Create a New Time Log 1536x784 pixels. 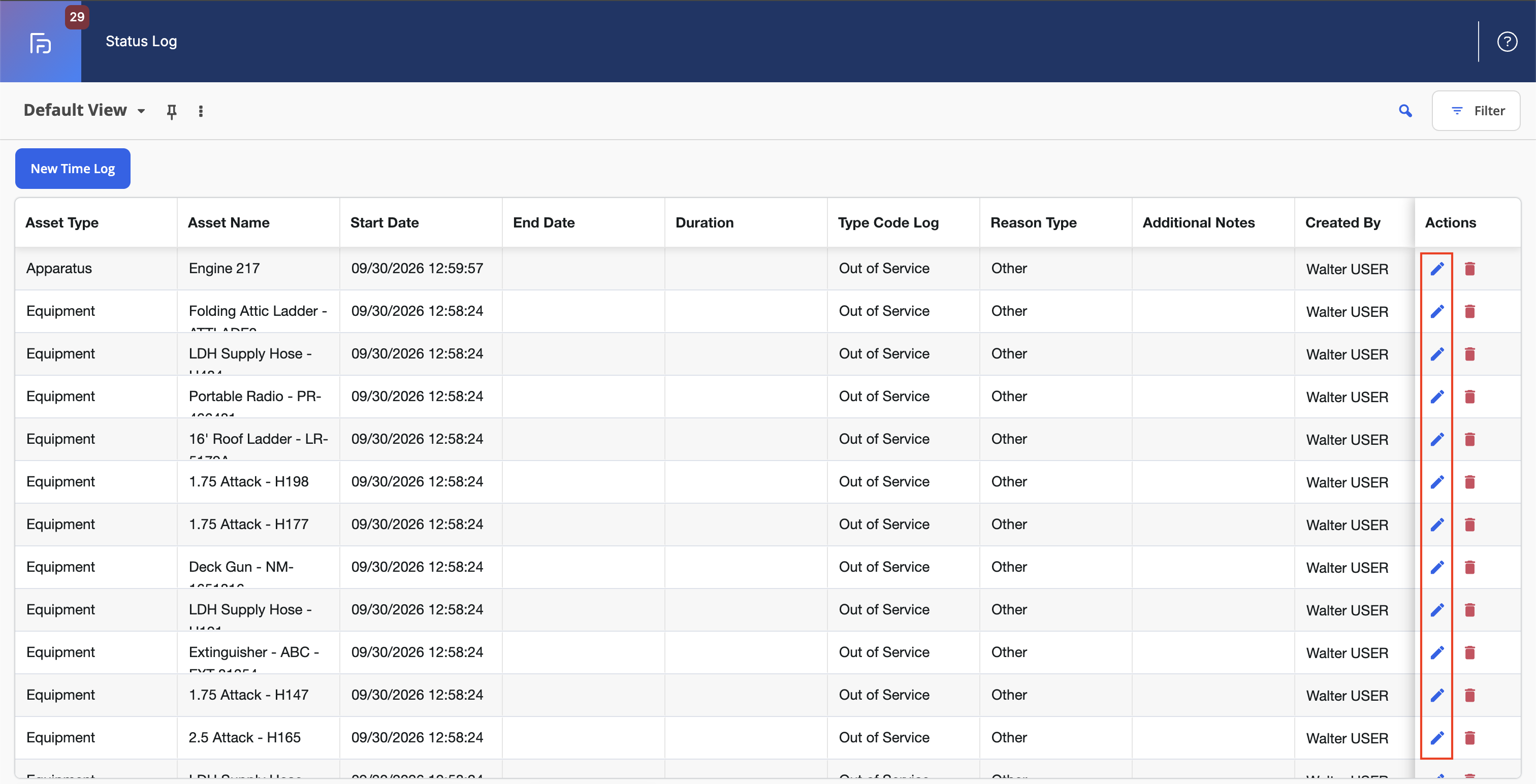[73, 169]
